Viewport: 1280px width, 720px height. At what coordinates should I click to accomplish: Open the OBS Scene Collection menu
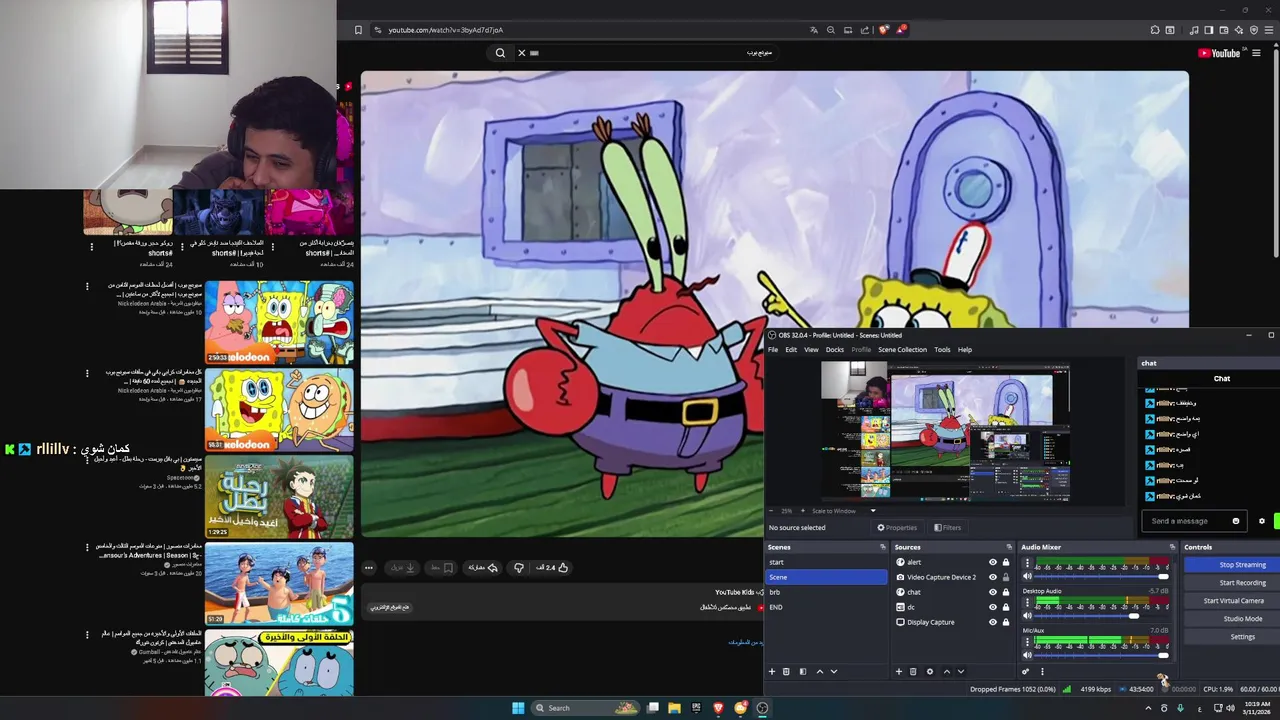[x=903, y=350]
